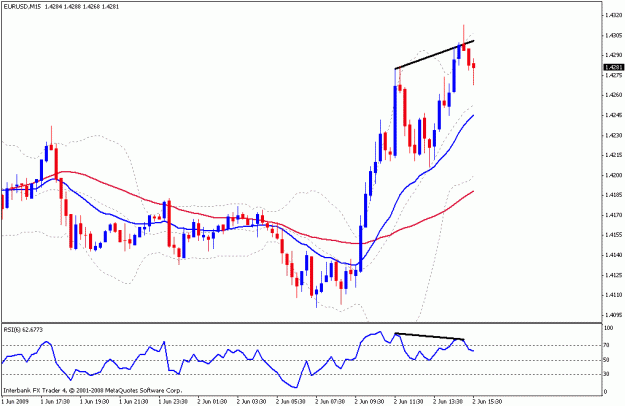Click the 1 Jun 2009 date label

(x=14, y=401)
